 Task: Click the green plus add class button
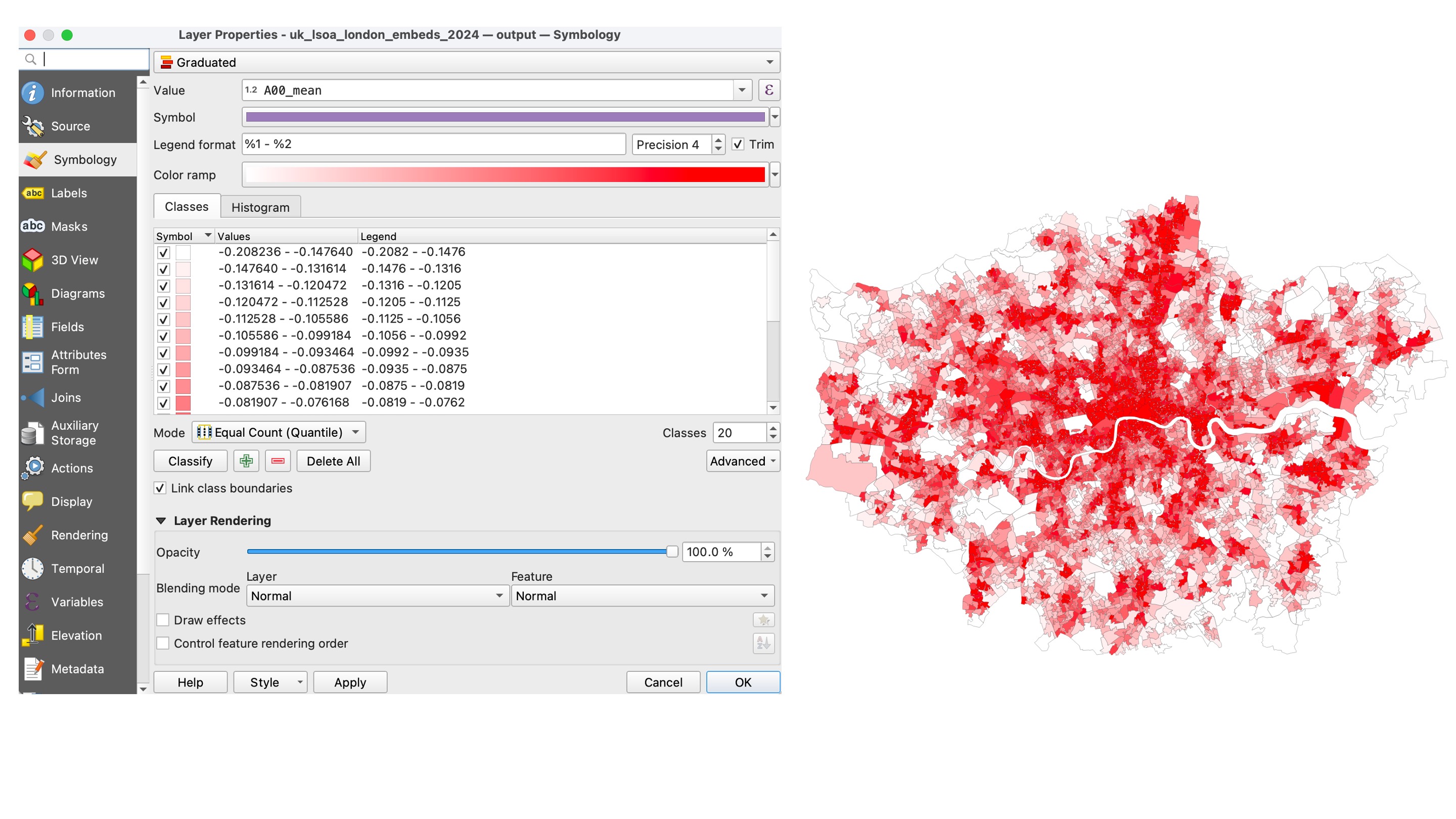coord(246,461)
